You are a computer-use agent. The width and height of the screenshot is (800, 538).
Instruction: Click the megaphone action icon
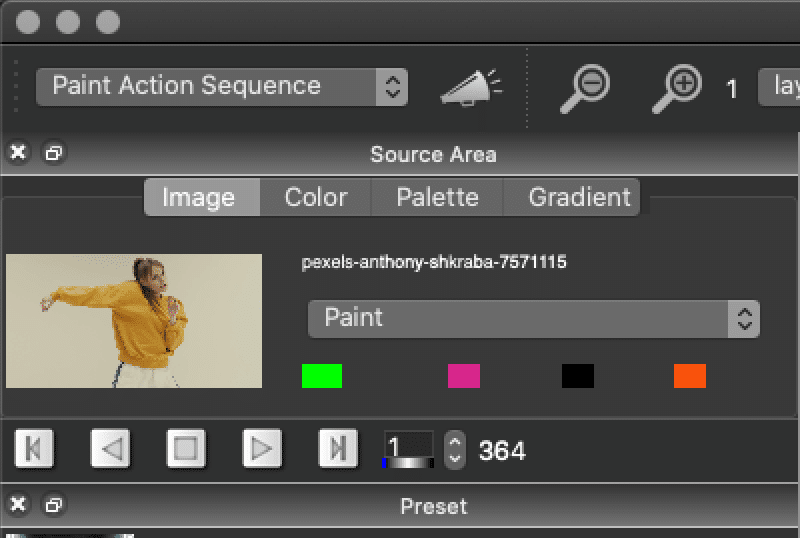[471, 88]
